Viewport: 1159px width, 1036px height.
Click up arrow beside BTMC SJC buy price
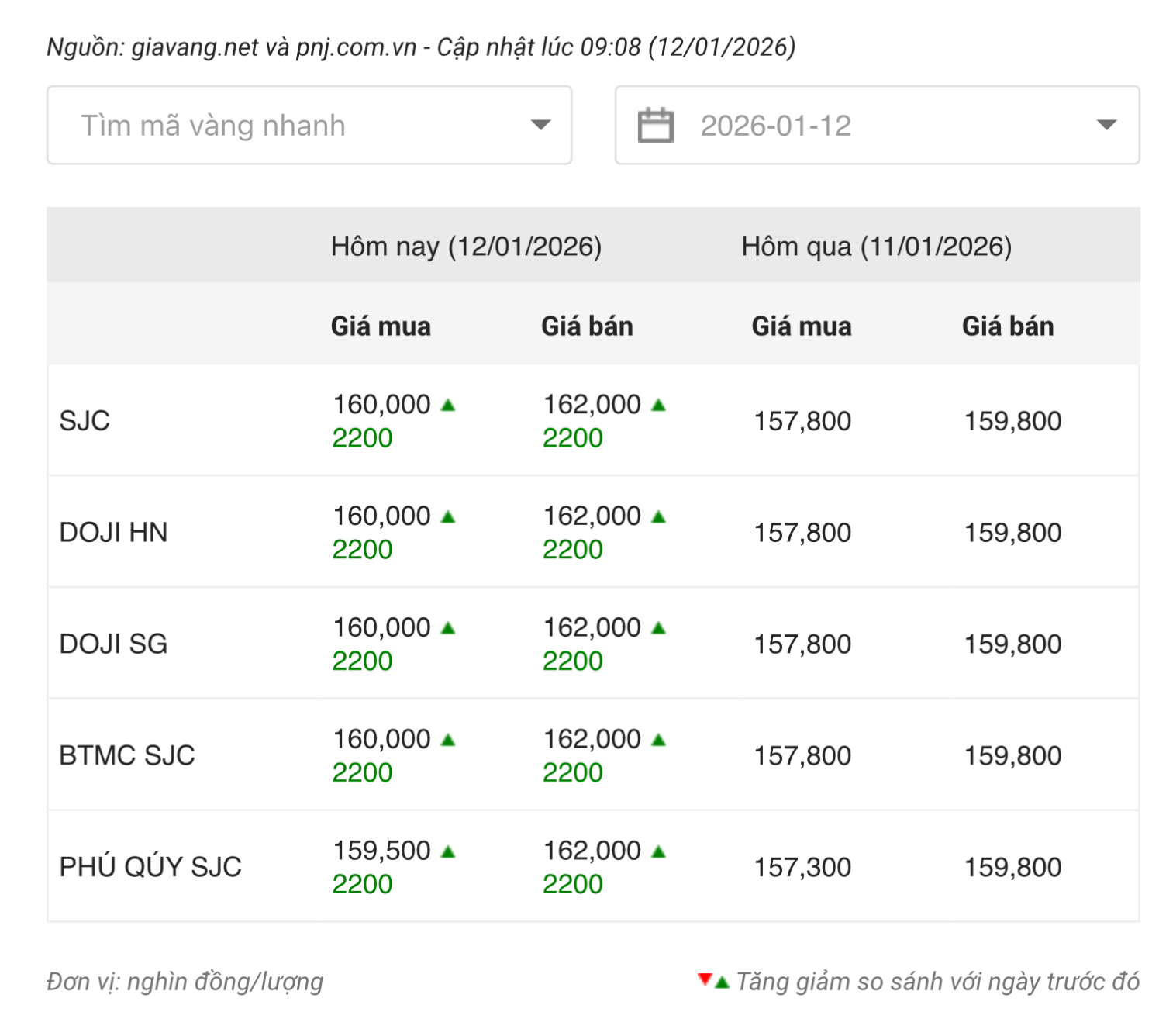click(448, 740)
